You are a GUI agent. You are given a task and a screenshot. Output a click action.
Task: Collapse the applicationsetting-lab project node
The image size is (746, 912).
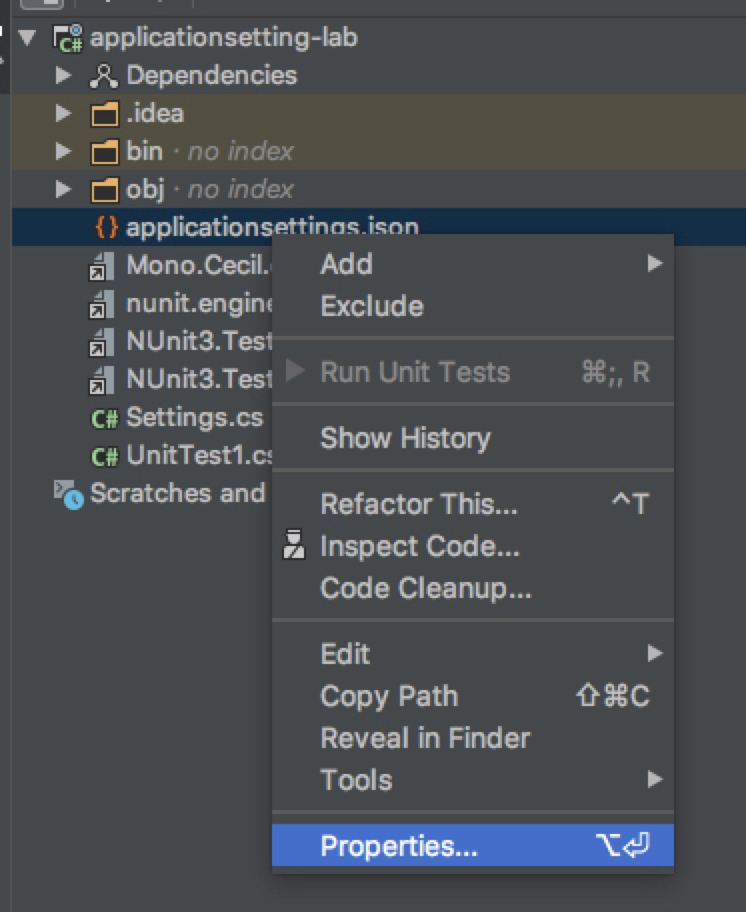(27, 39)
